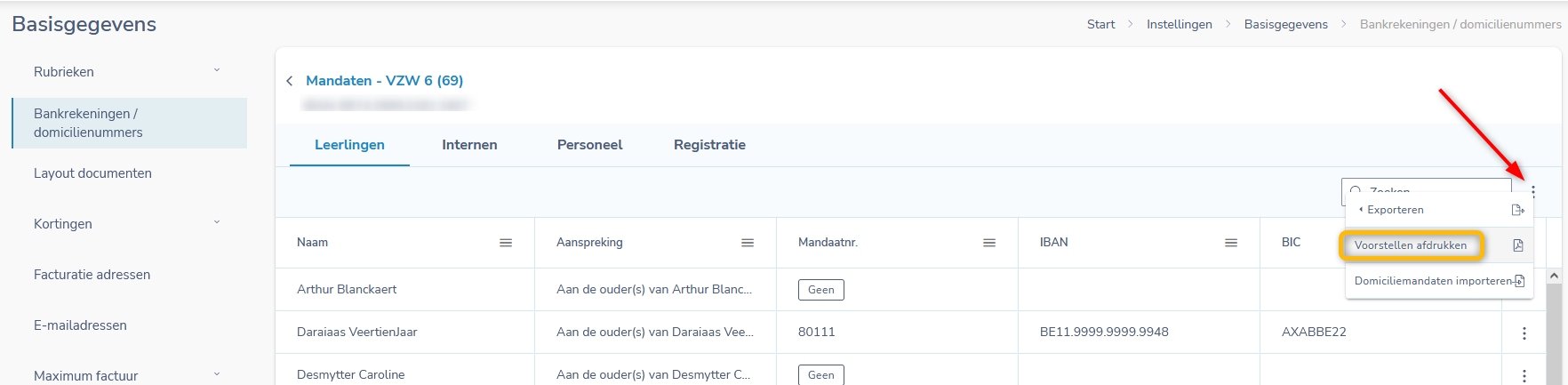Click Geen button in Desmytter Caroline row
Image resolution: width=1568 pixels, height=385 pixels.
(x=821, y=375)
